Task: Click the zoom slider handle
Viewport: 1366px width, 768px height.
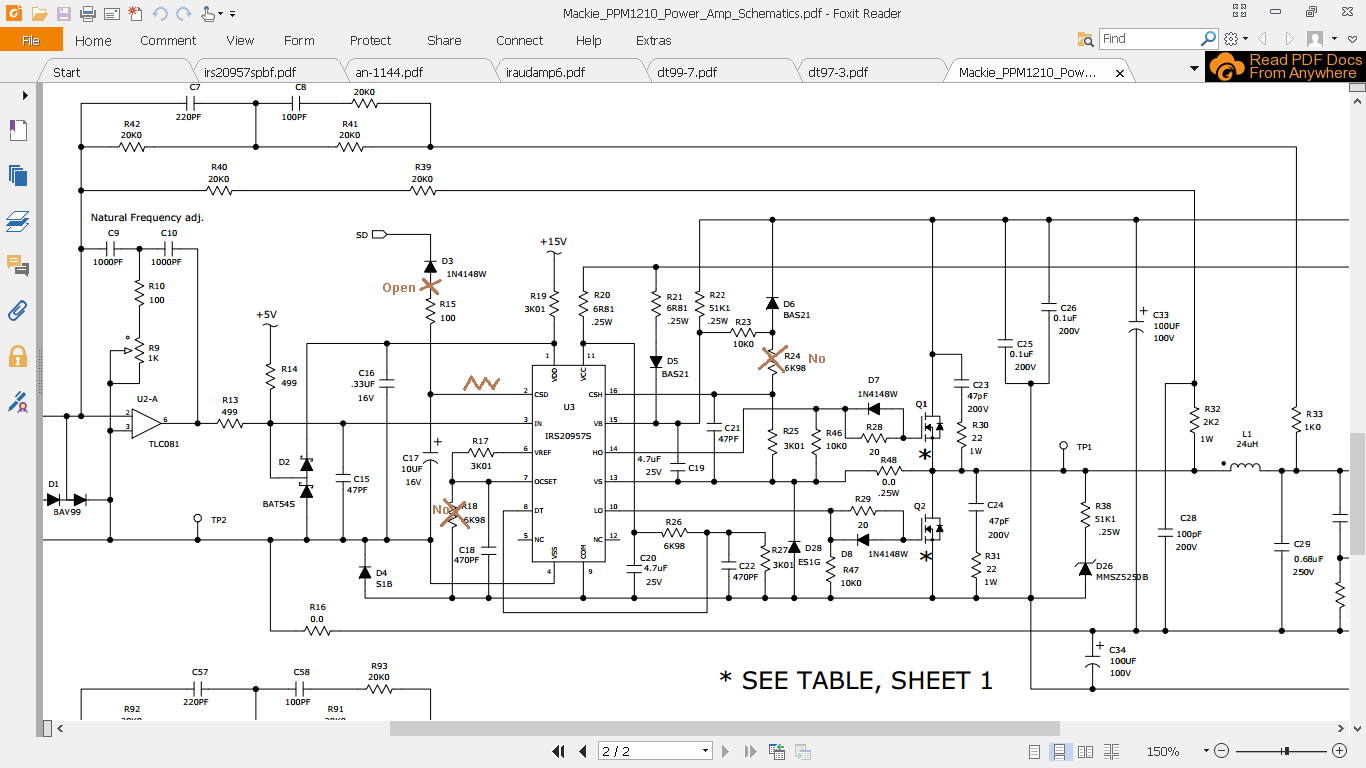Action: [1286, 751]
